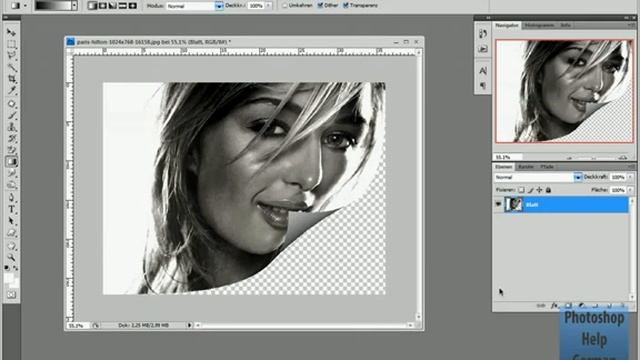The image size is (640, 360).
Task: Select the Zoom magnifier tool
Action: point(11,258)
